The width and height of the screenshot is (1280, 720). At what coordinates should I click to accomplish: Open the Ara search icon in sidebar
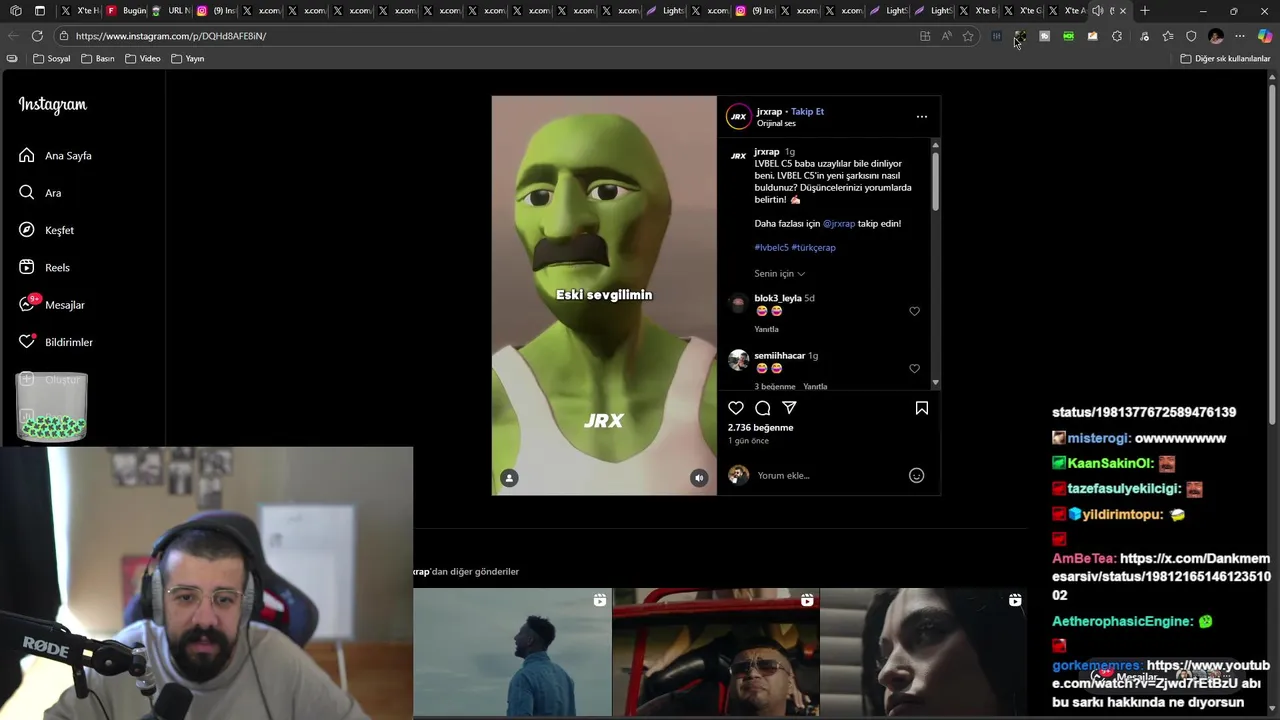(x=27, y=192)
